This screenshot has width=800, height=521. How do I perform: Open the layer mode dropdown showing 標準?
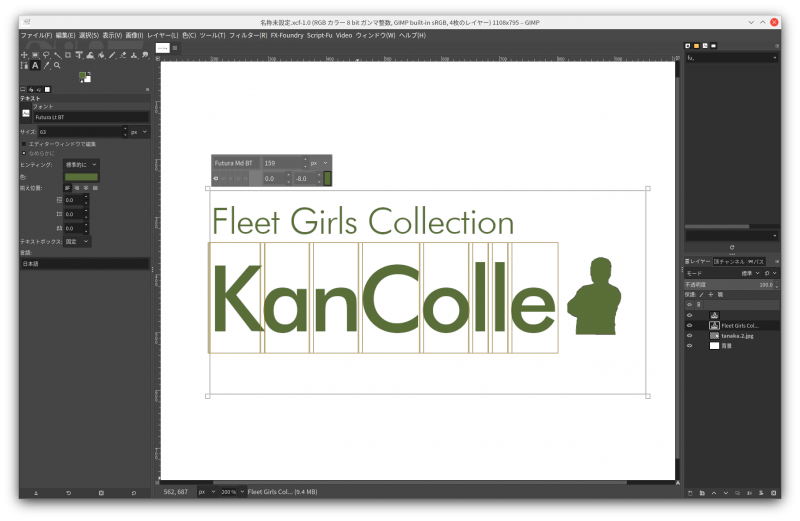point(750,274)
